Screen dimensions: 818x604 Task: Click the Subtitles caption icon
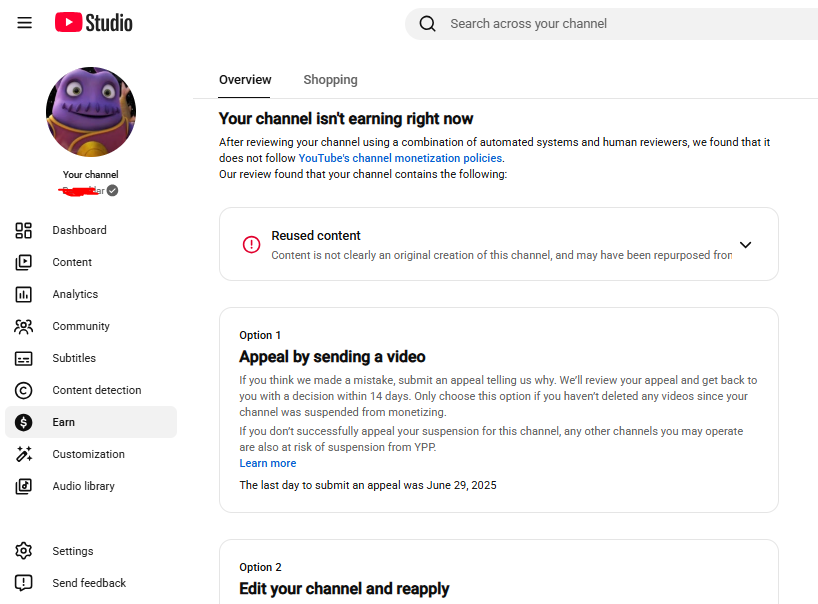tap(23, 358)
